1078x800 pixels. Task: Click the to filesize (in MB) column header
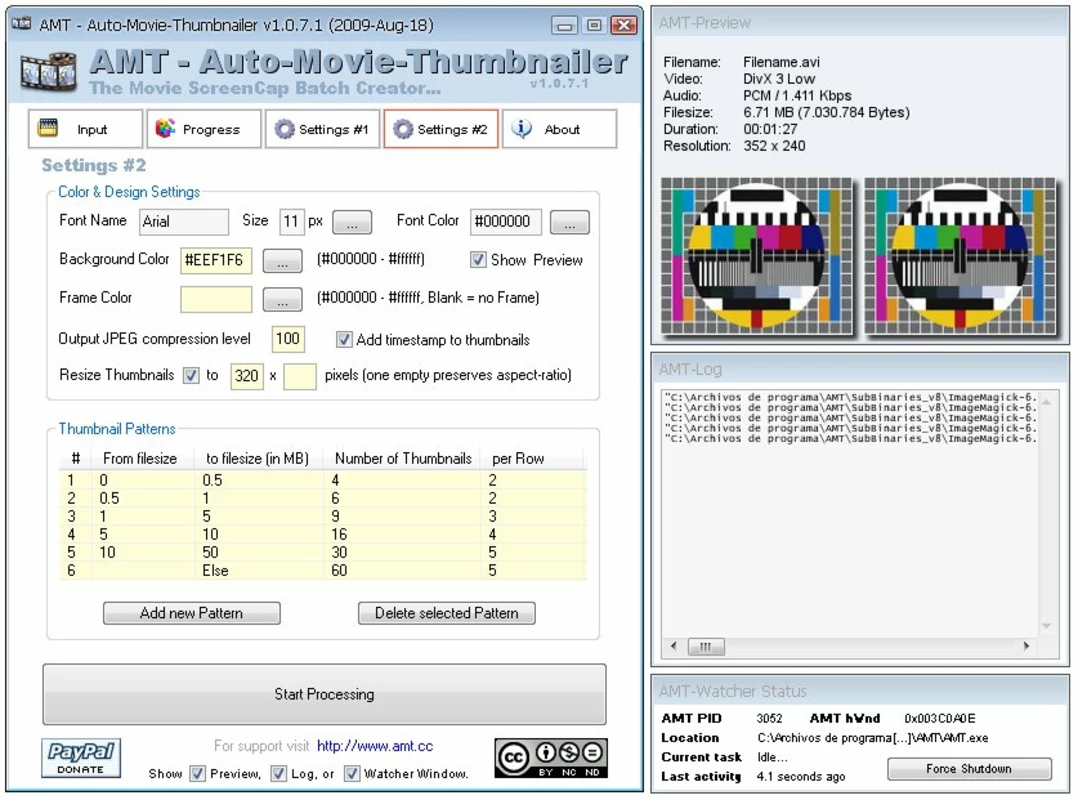coord(258,458)
